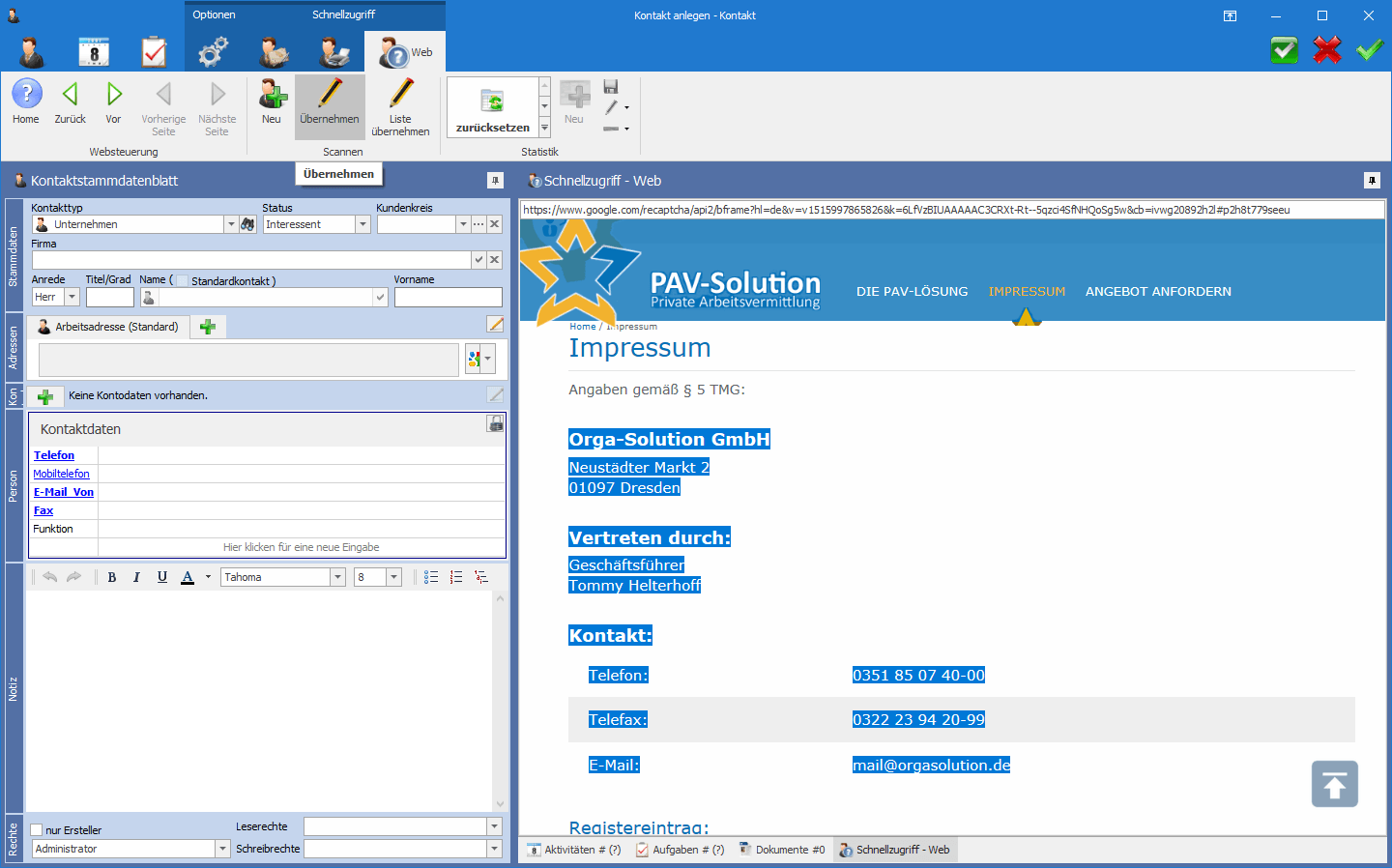Select the Schnellzugriff - Web bottom tab
The image size is (1392, 868).
894,850
